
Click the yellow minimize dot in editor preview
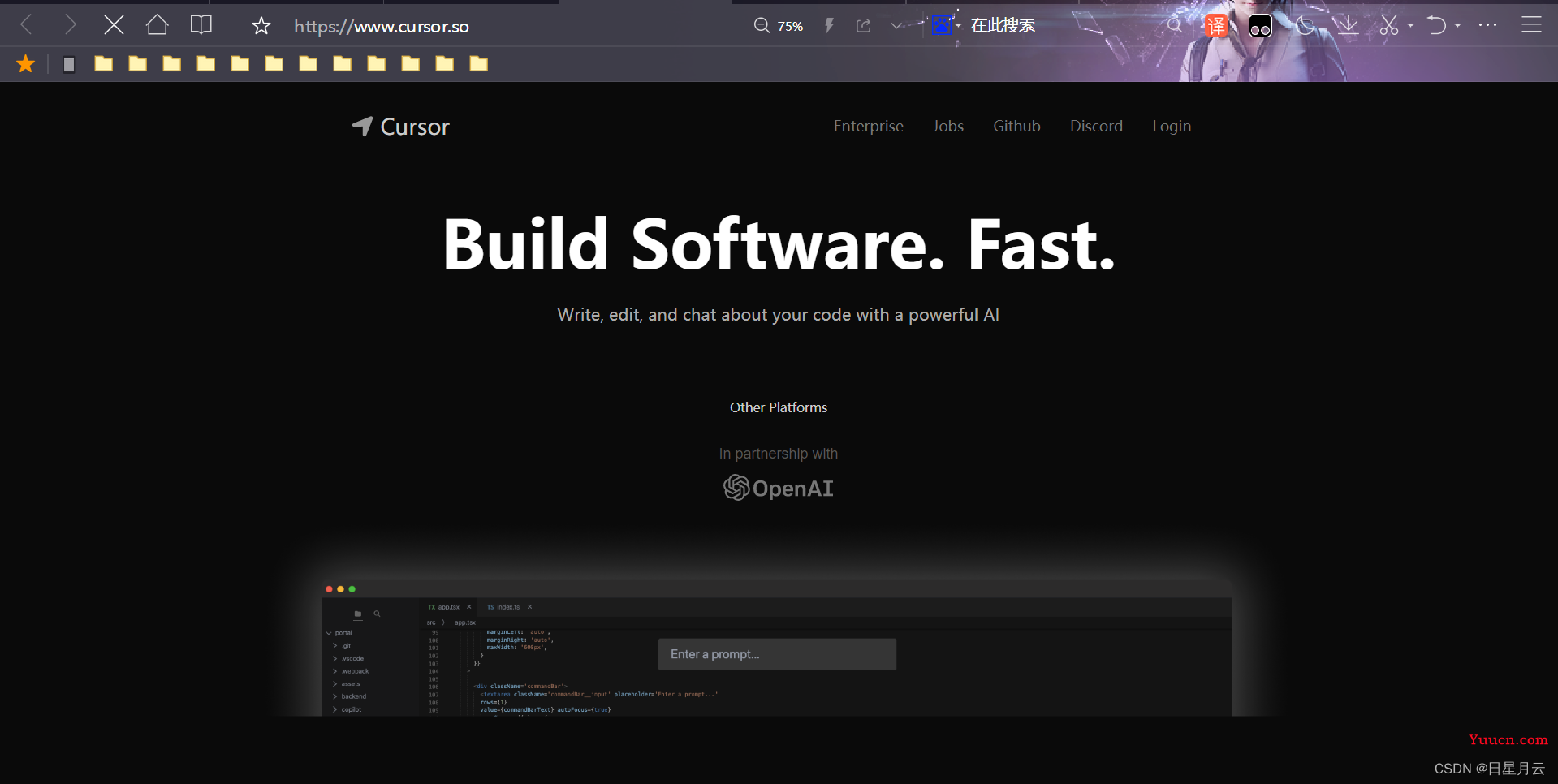[x=340, y=589]
